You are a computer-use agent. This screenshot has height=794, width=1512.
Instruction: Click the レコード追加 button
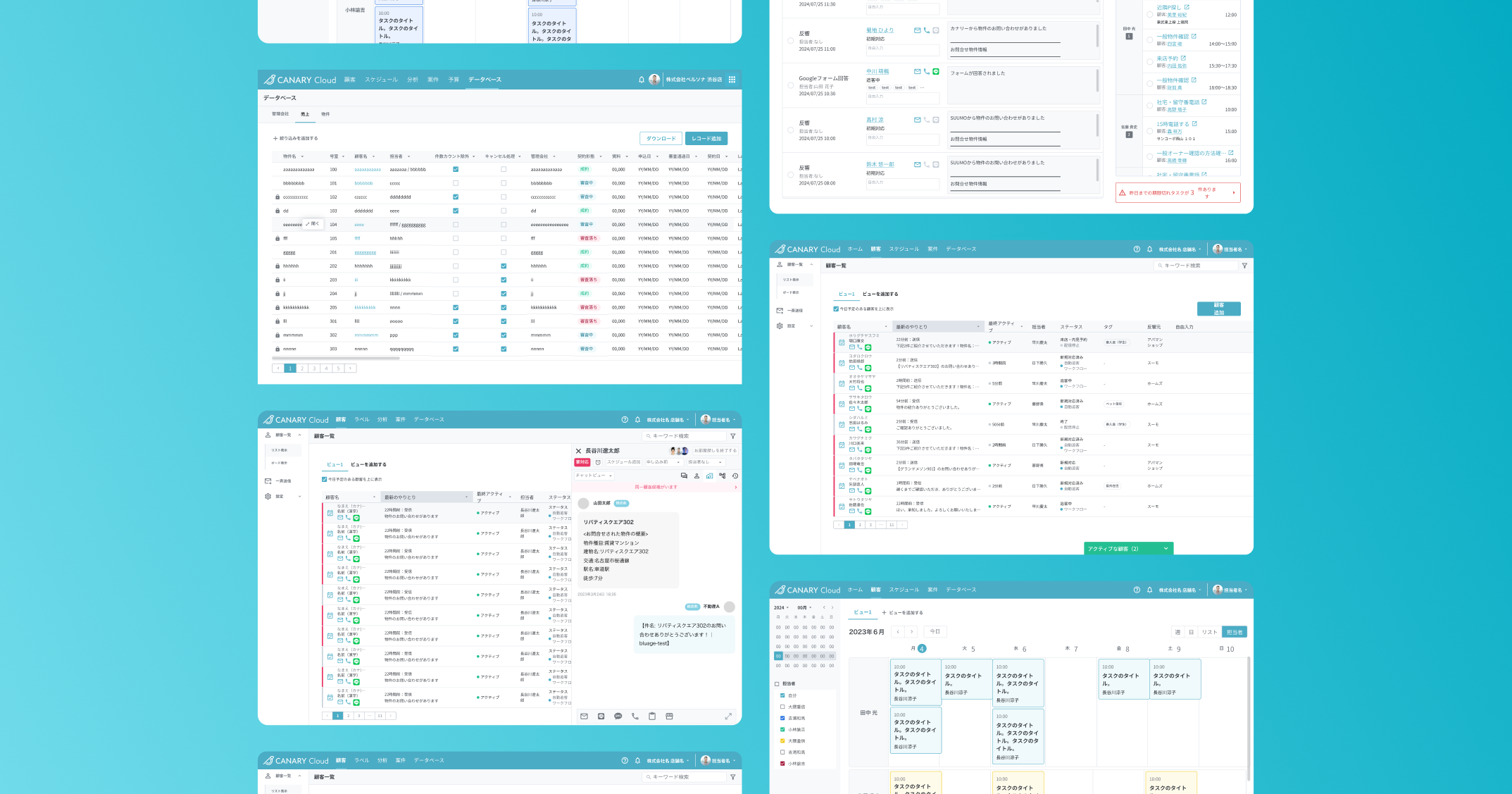coord(706,139)
